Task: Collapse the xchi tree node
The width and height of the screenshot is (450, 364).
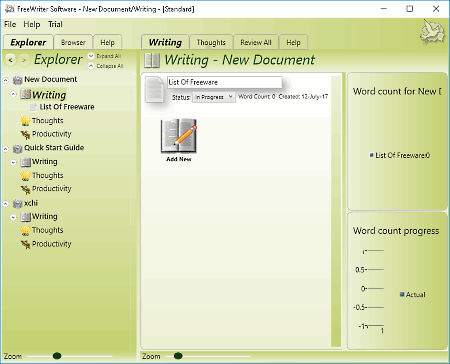Action: tap(6, 204)
